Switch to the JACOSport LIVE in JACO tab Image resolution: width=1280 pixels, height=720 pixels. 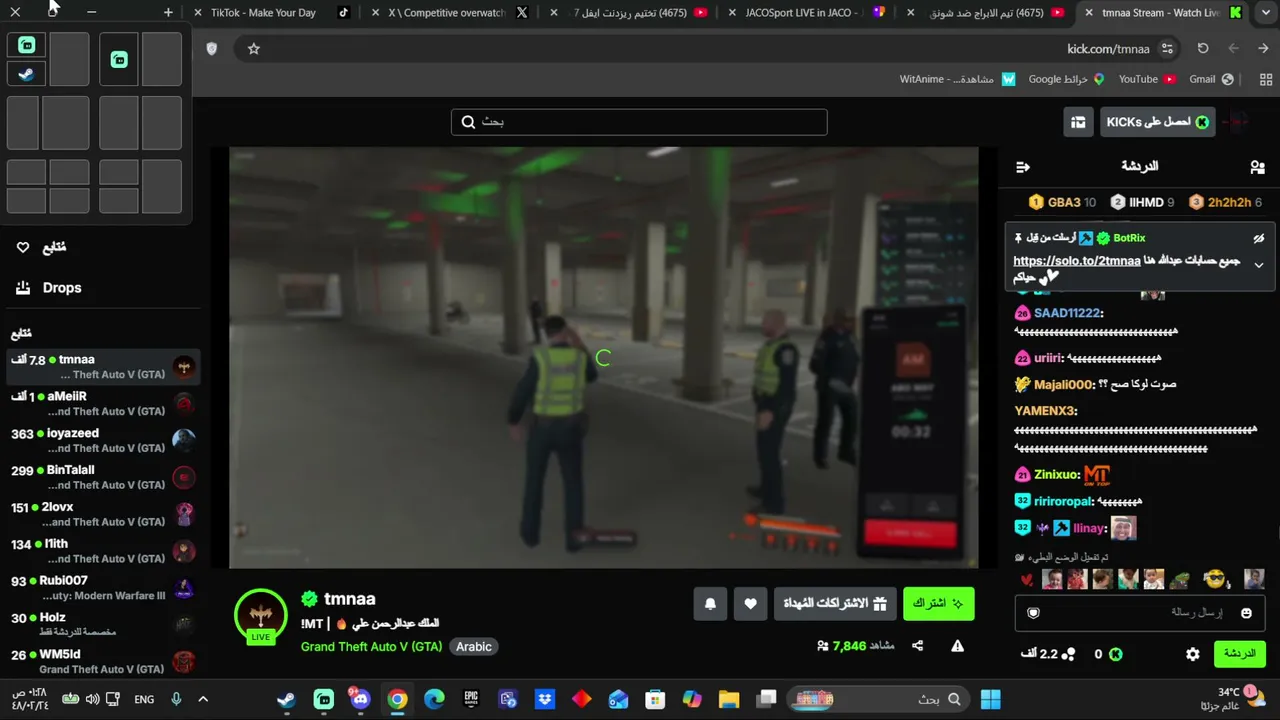pyautogui.click(x=810, y=13)
